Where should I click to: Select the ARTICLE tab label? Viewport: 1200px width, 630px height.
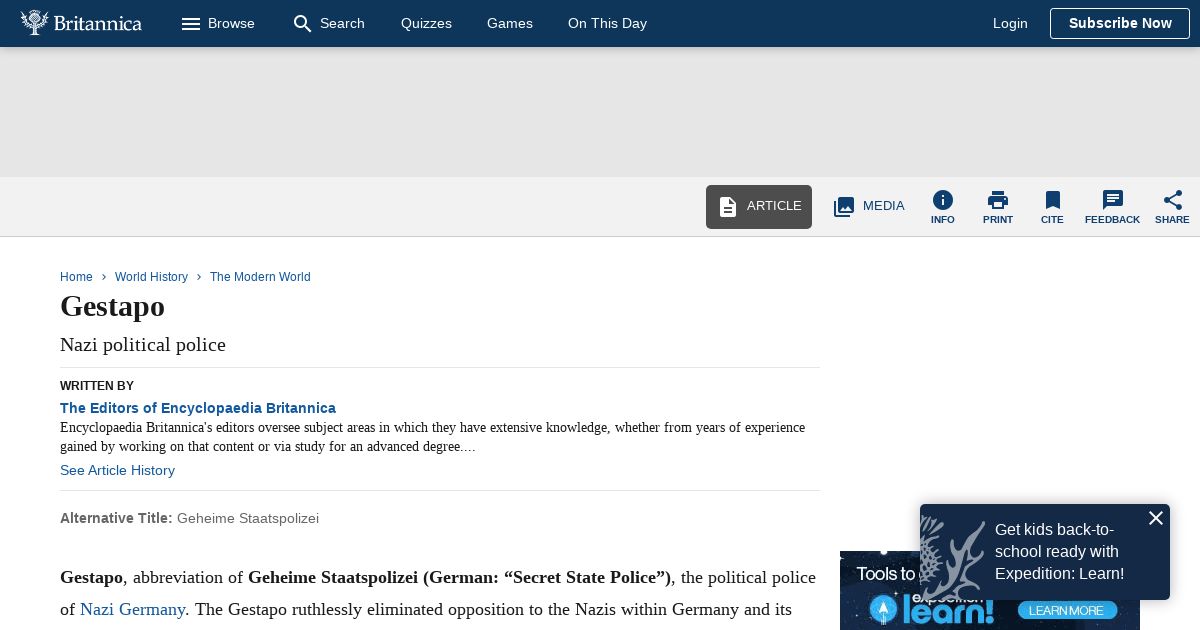click(774, 206)
